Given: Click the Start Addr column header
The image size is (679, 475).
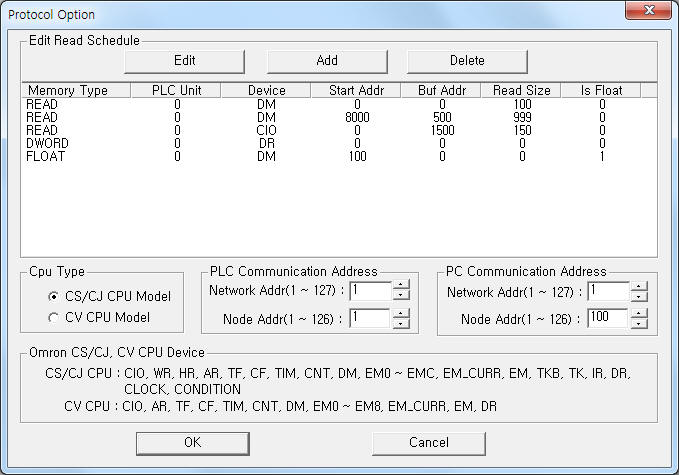Looking at the screenshot, I should (356, 90).
